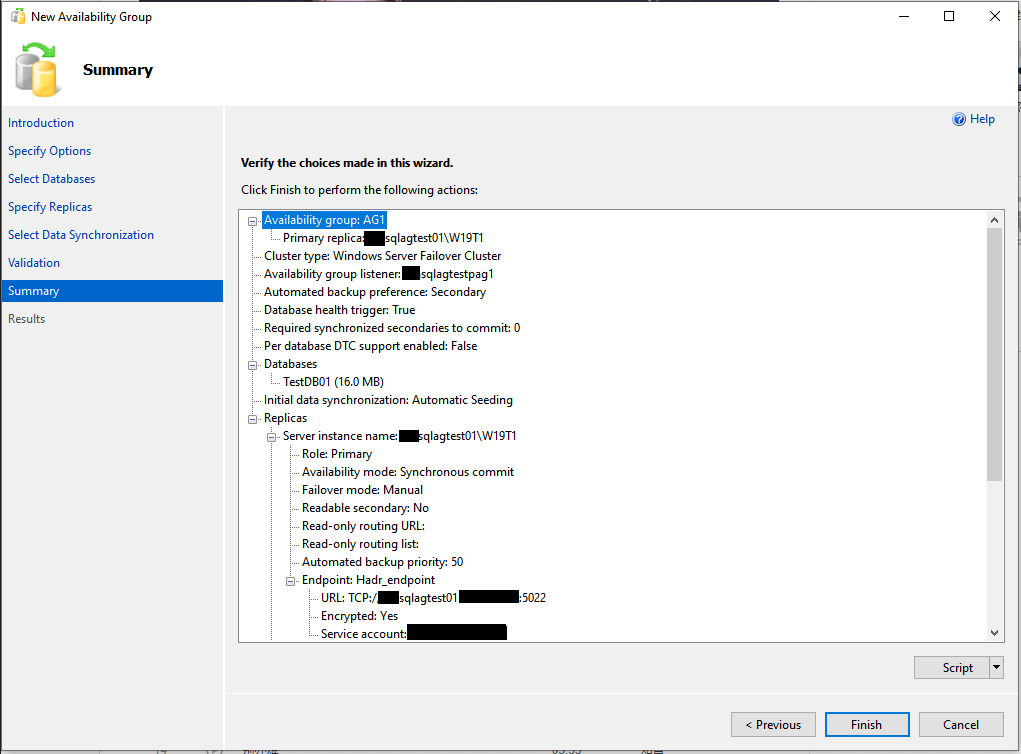The height and width of the screenshot is (754, 1021).
Task: Select Endpoint: Hadr_endpoint label
Action: point(368,579)
